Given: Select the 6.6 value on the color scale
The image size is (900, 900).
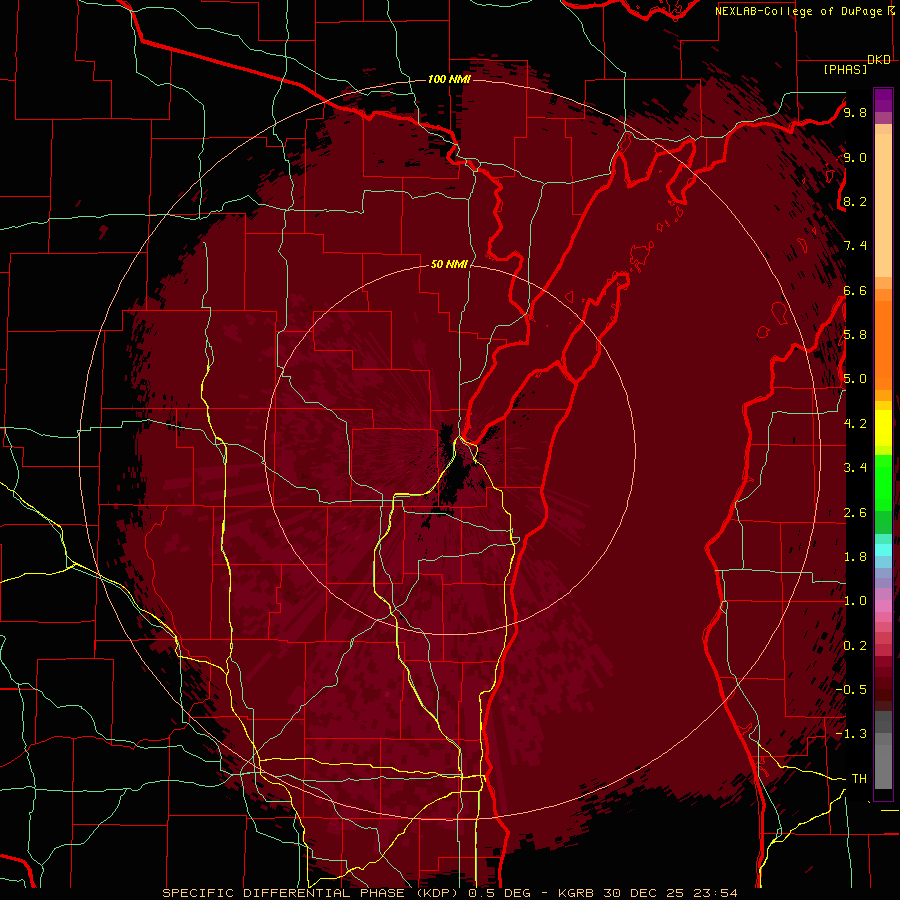Looking at the screenshot, I should coord(855,290).
